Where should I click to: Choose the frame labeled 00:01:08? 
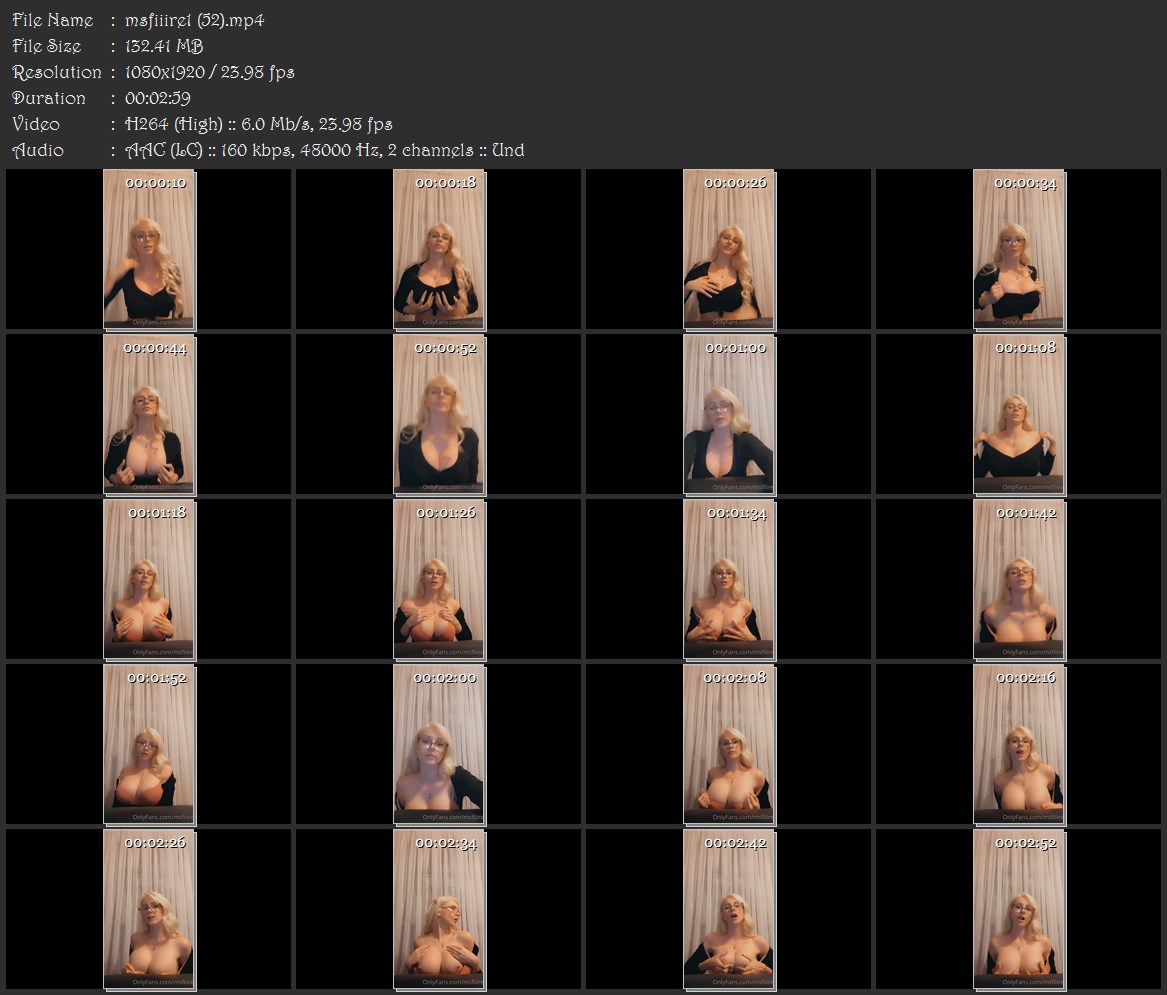tap(1020, 415)
